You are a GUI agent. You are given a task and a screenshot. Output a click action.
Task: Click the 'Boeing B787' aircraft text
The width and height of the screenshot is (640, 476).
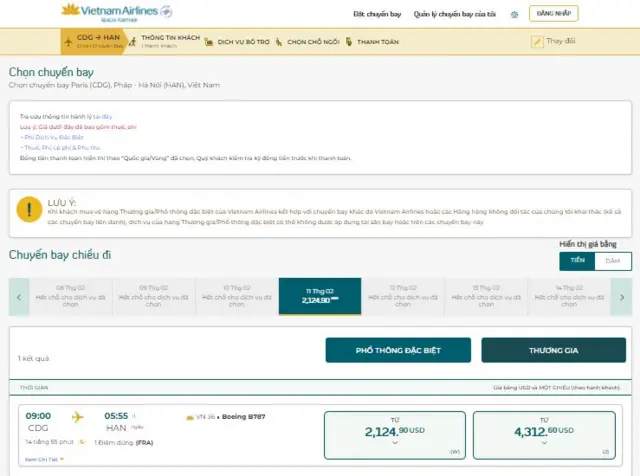click(x=244, y=417)
